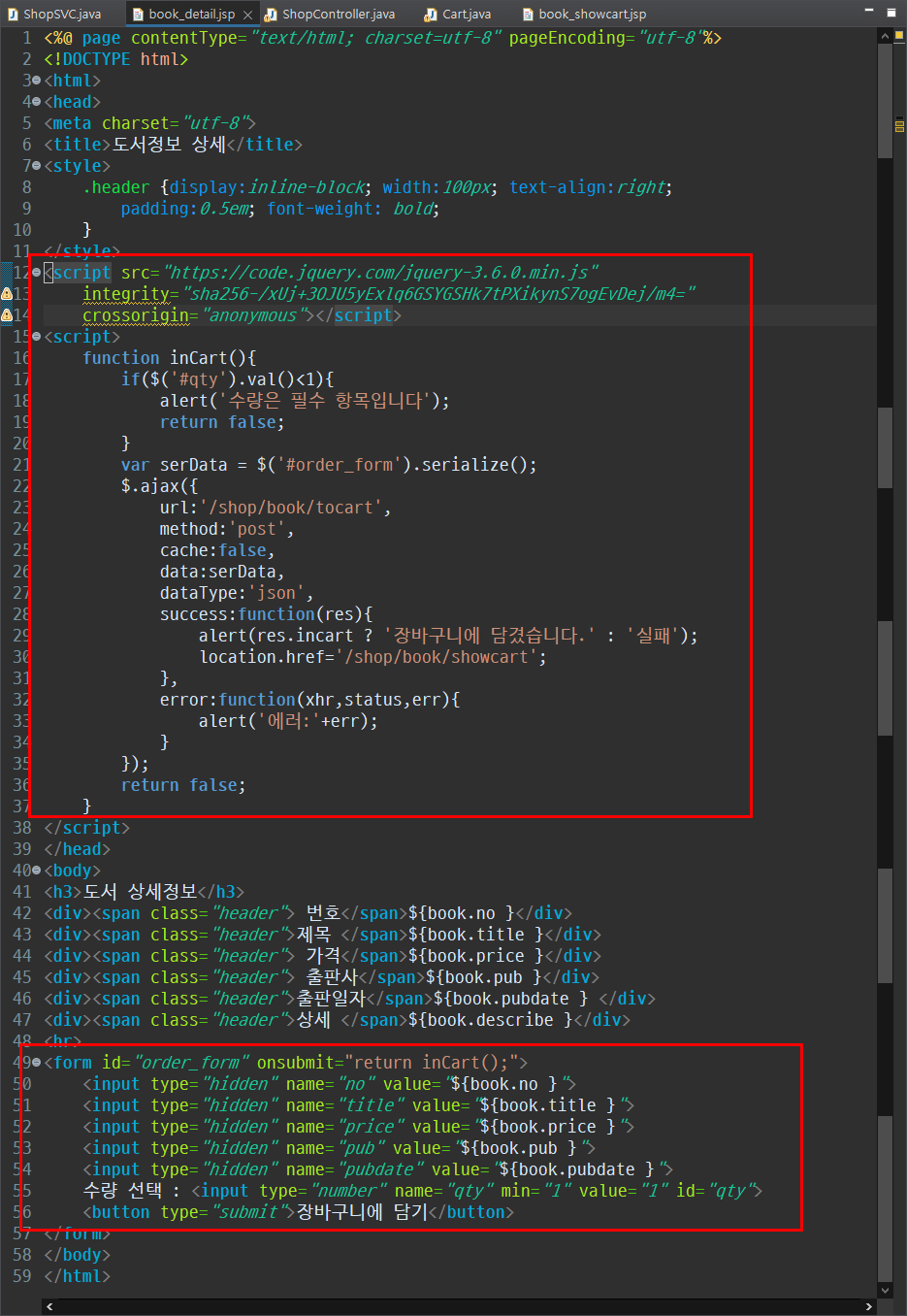Screen dimensions: 907x1316
Task: Collapse the body tag fold on line 40
Action: click(x=36, y=871)
